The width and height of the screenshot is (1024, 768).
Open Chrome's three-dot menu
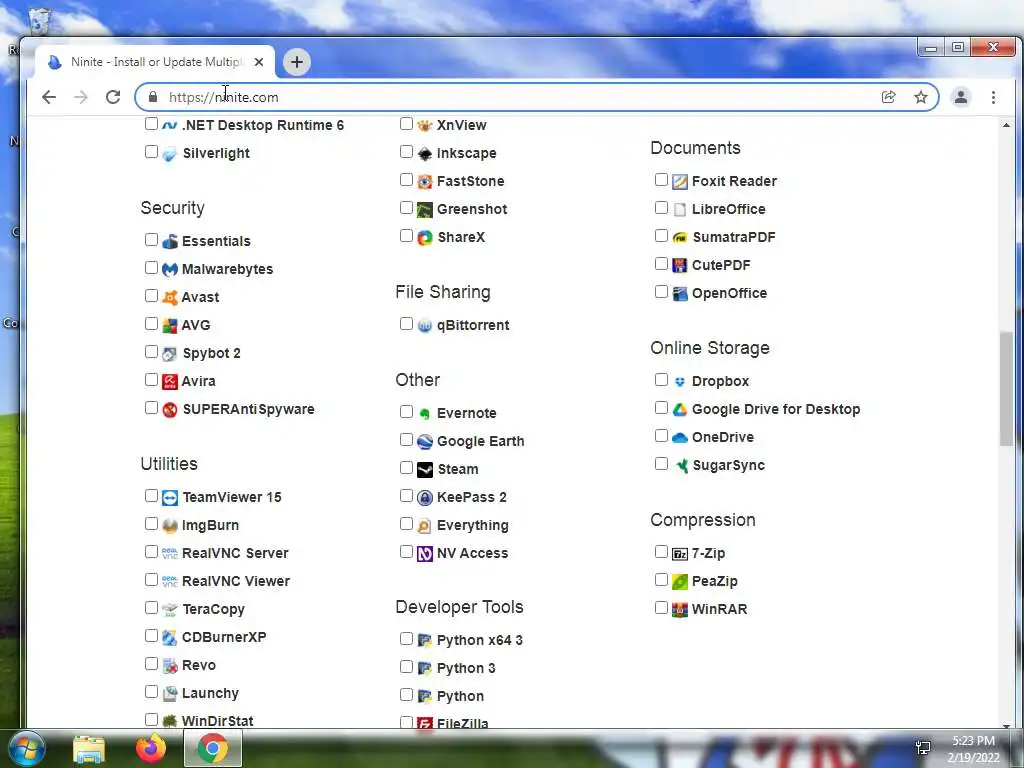(x=993, y=97)
